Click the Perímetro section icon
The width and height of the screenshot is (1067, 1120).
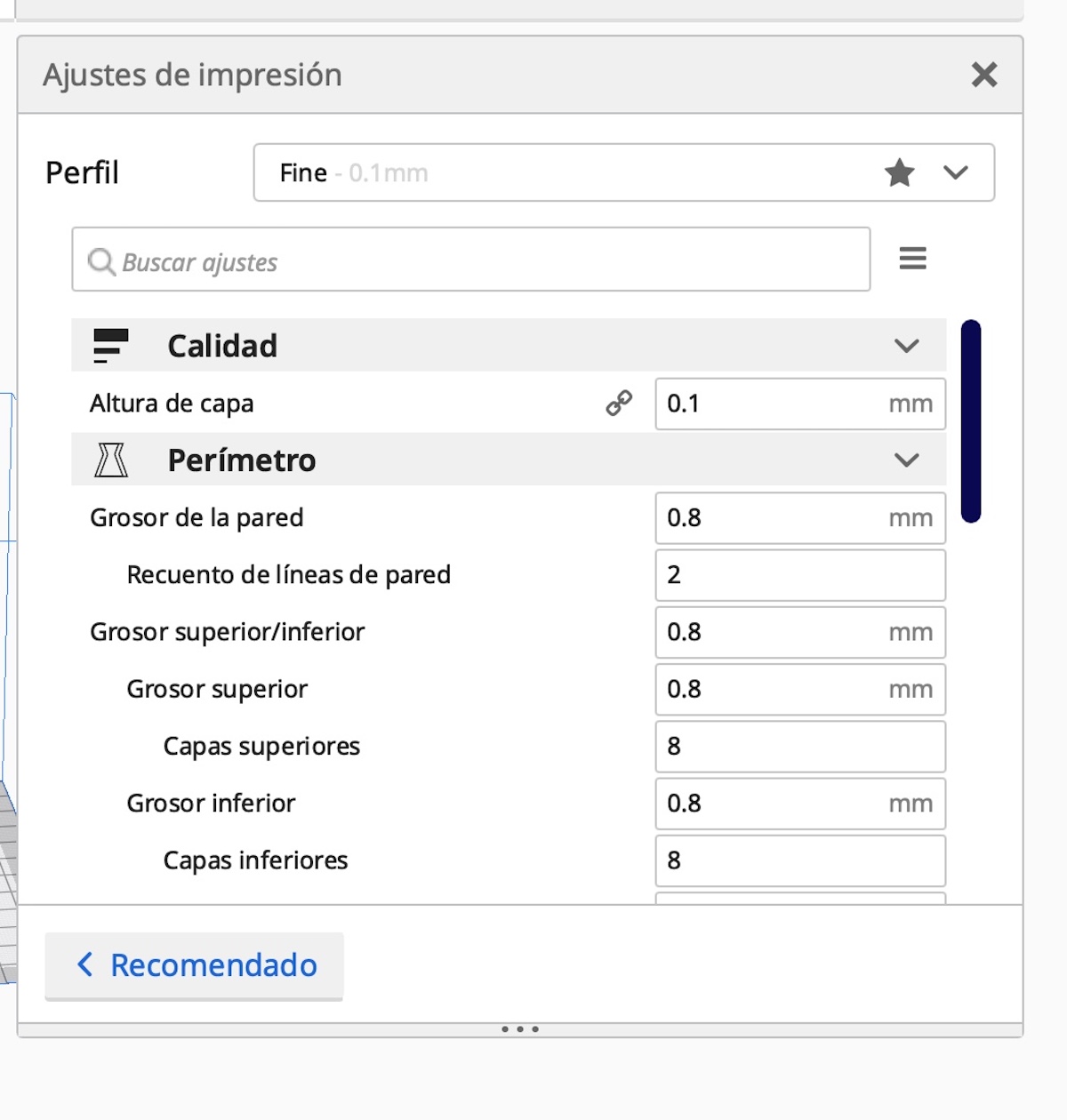point(111,460)
